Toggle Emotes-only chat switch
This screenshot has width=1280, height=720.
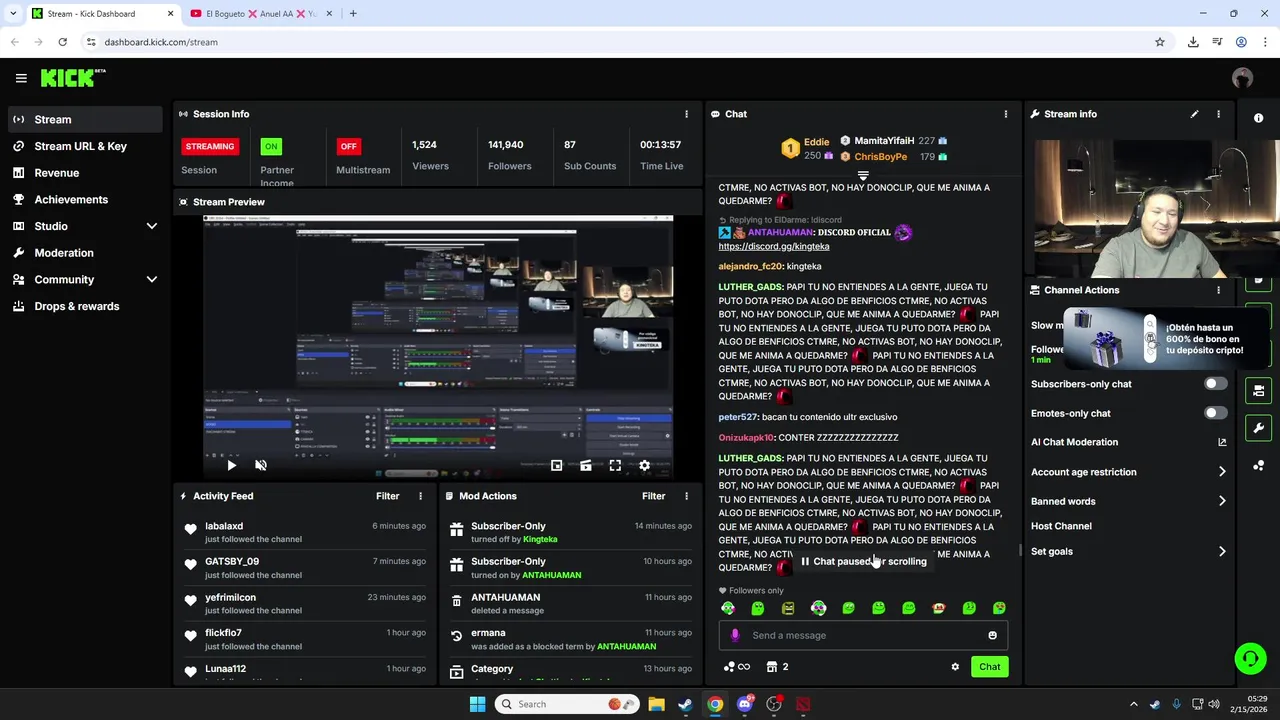point(1215,413)
